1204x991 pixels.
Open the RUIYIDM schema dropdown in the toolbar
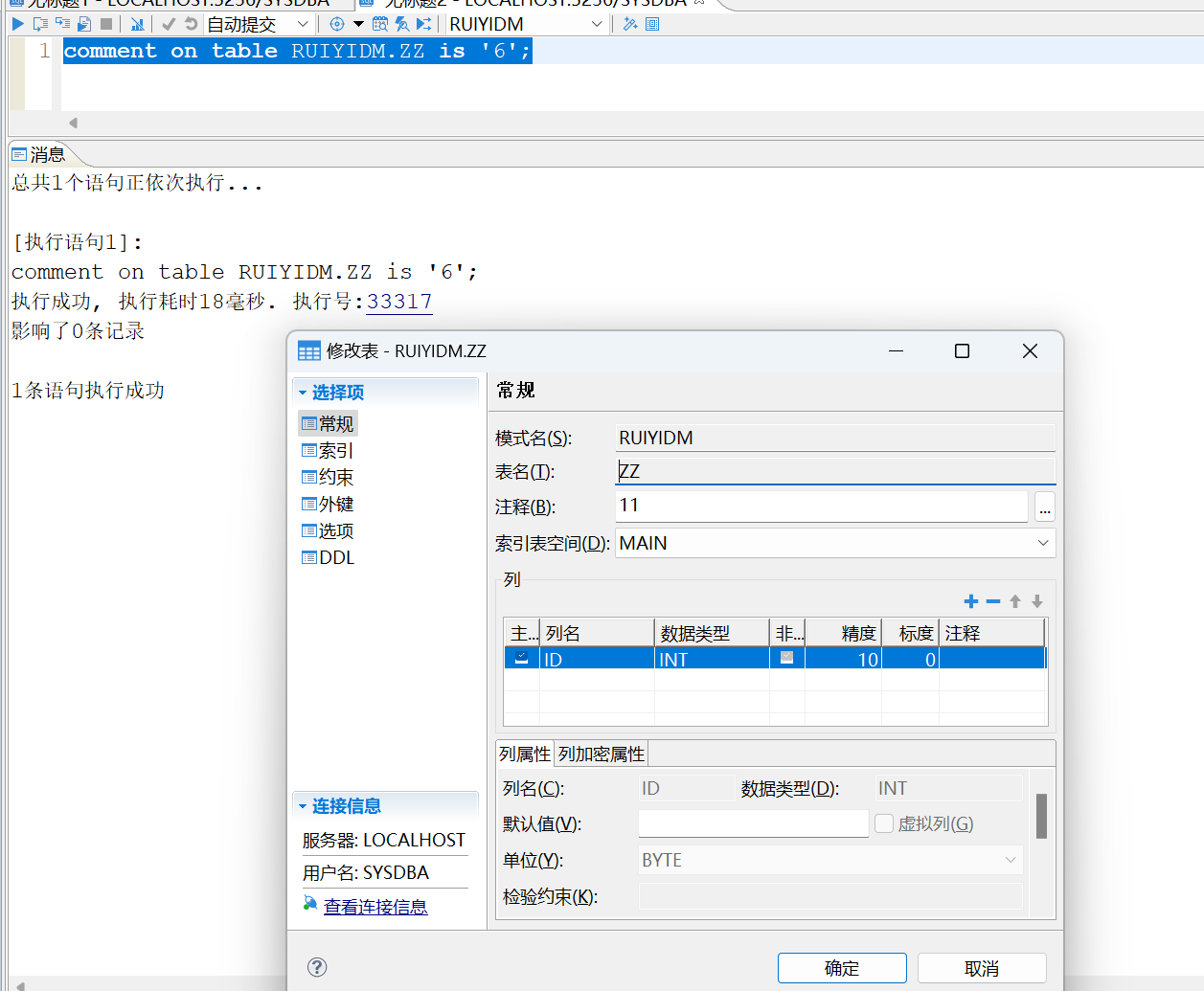point(526,24)
